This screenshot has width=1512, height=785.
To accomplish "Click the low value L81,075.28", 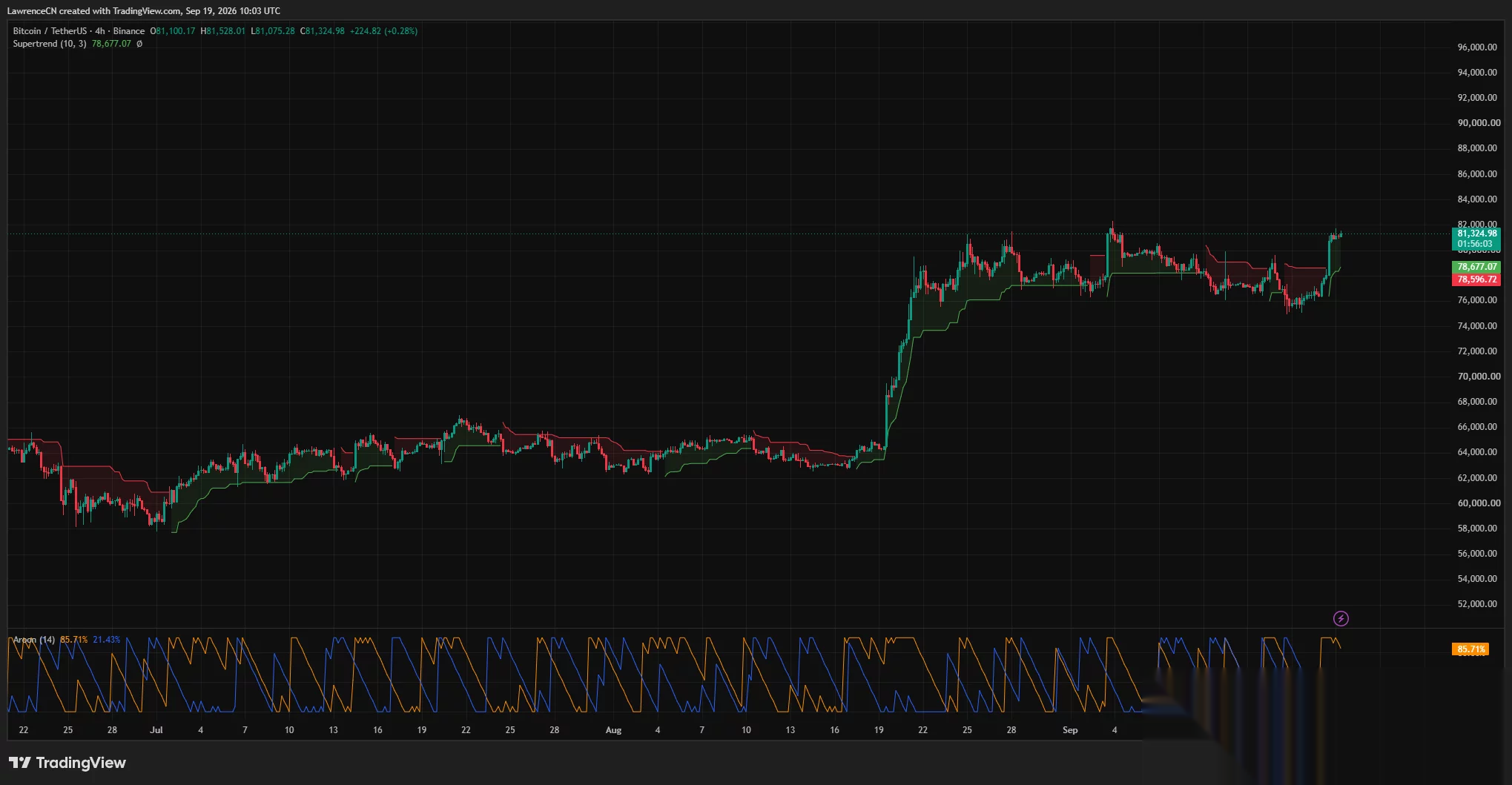I will pos(273,31).
